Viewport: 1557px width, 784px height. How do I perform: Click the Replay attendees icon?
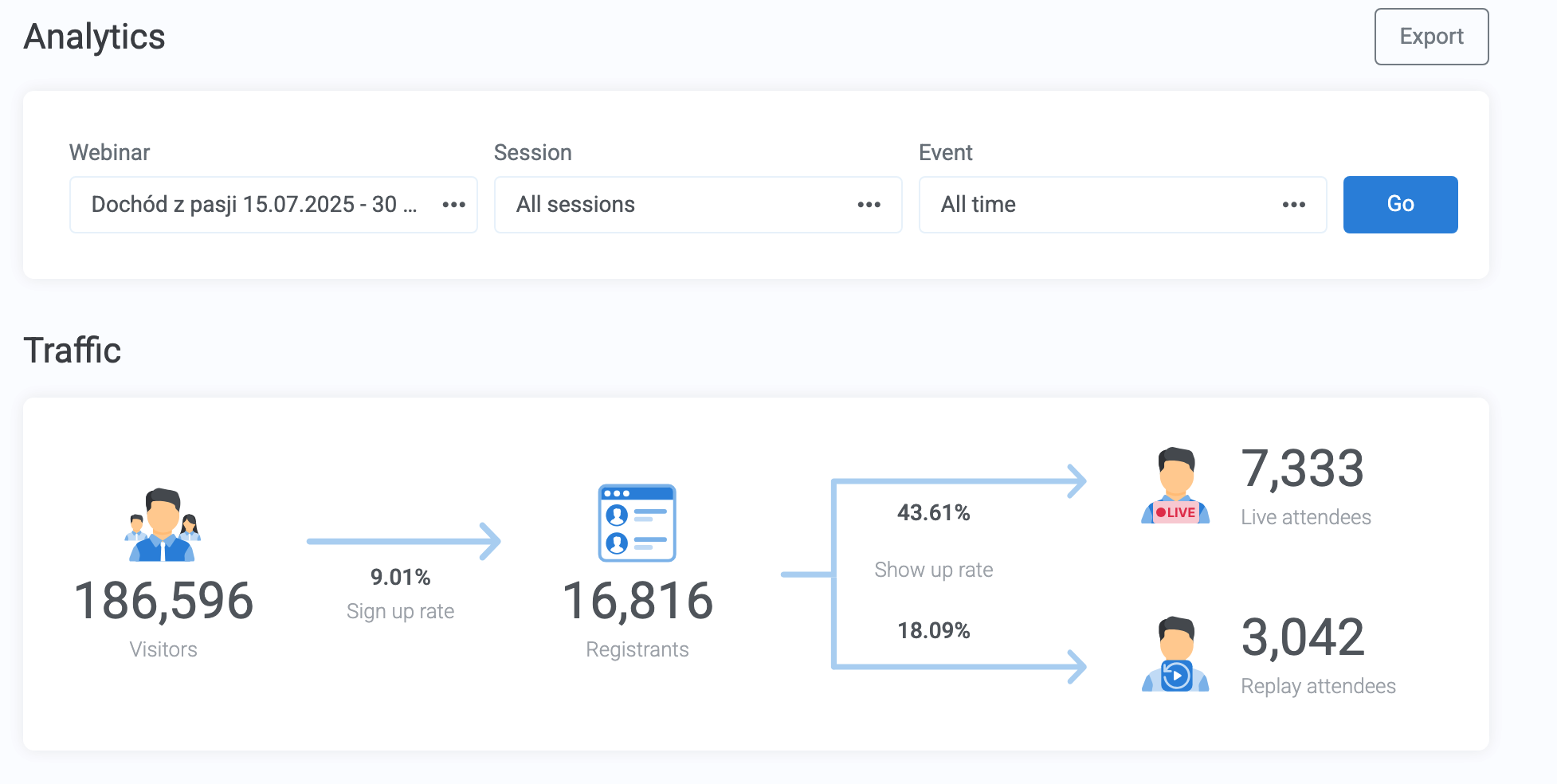pyautogui.click(x=1176, y=654)
